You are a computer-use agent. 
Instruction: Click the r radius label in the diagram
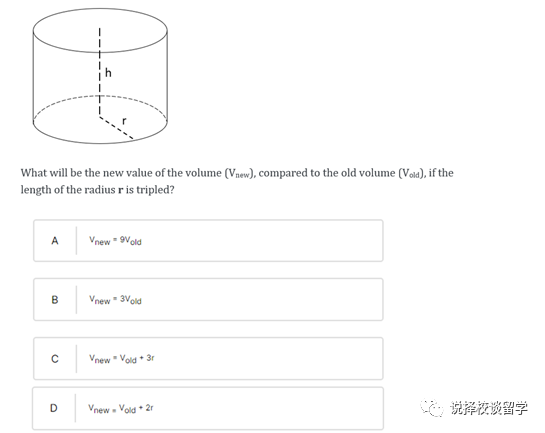pyautogui.click(x=124, y=121)
